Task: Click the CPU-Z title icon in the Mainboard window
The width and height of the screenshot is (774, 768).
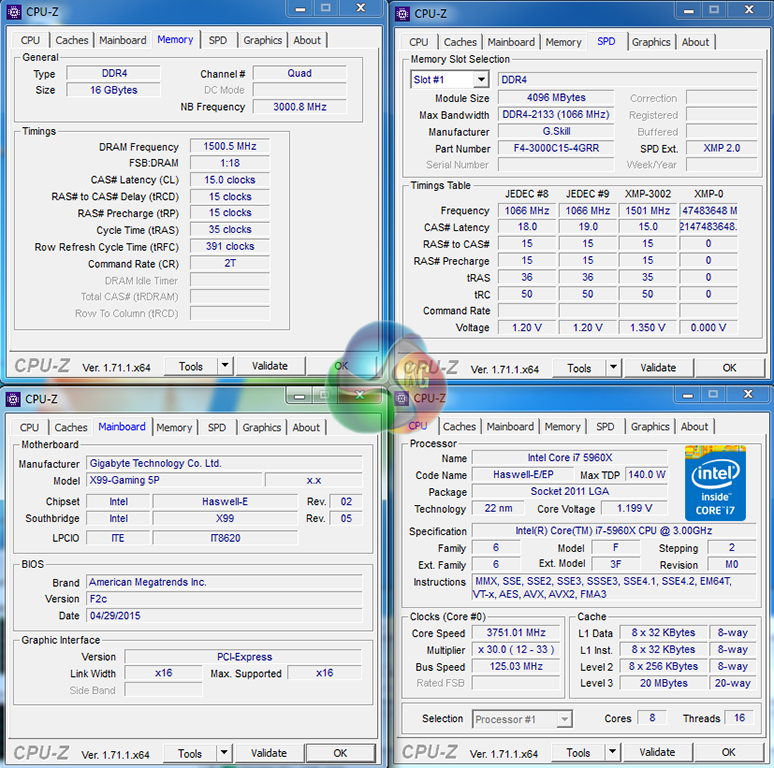Action: [13, 398]
